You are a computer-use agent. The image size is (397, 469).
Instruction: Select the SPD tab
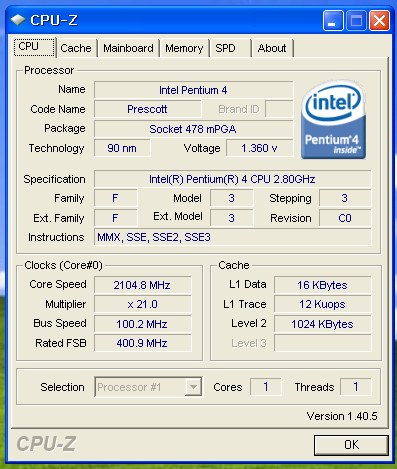[230, 48]
